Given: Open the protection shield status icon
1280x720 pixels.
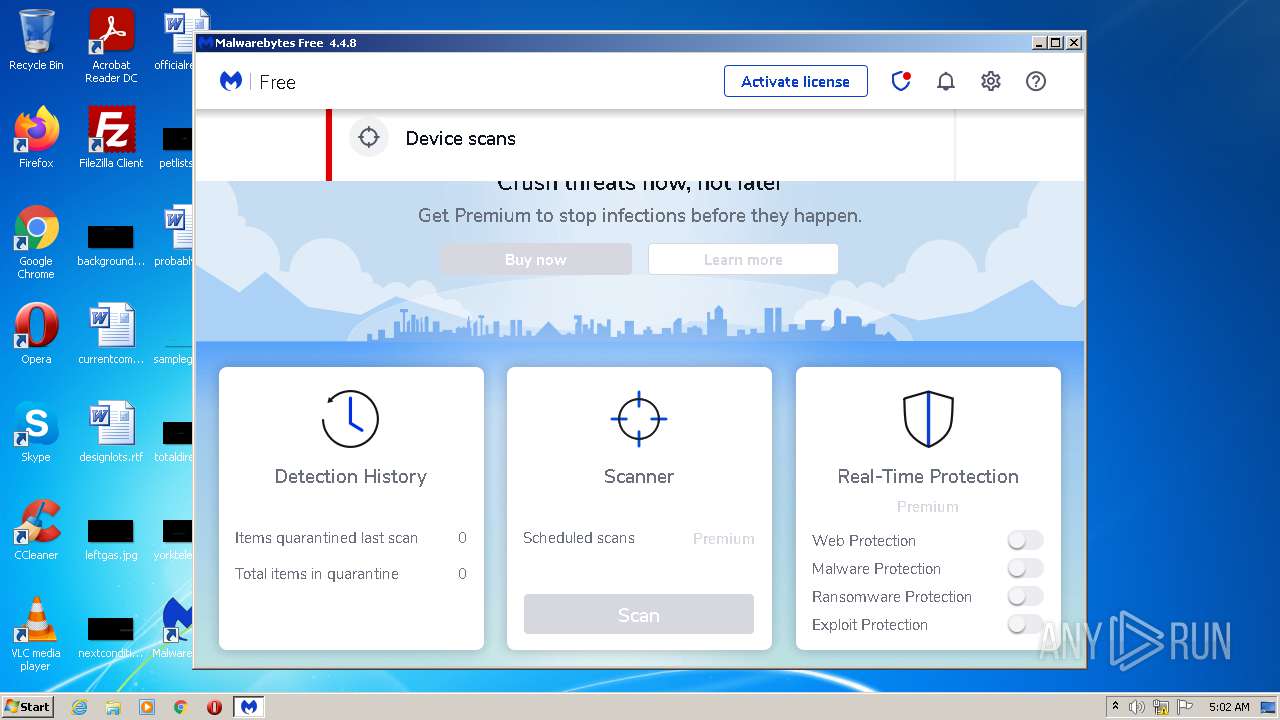Looking at the screenshot, I should [901, 81].
